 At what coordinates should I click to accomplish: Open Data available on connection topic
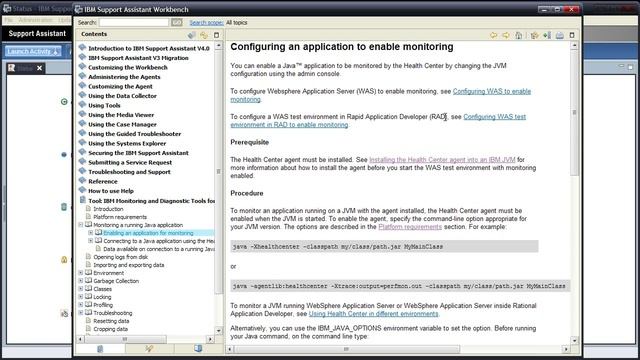(x=159, y=249)
